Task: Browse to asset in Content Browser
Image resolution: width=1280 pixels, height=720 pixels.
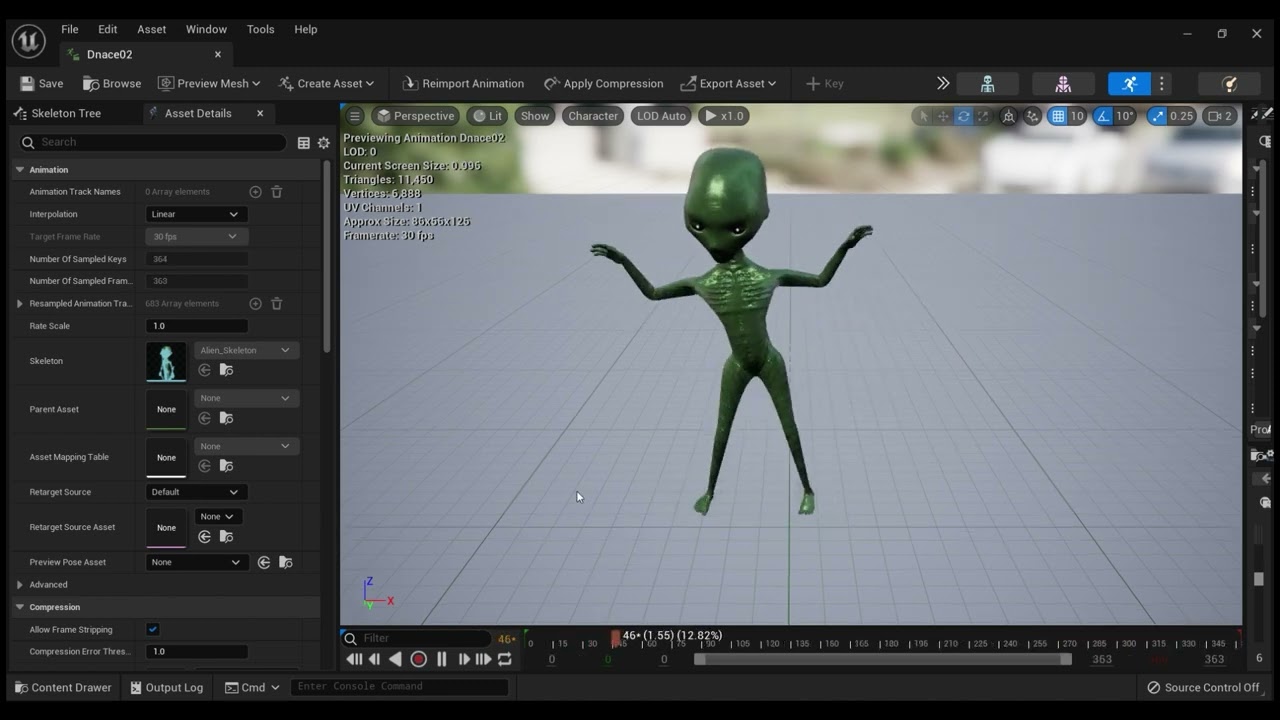Action: (112, 84)
